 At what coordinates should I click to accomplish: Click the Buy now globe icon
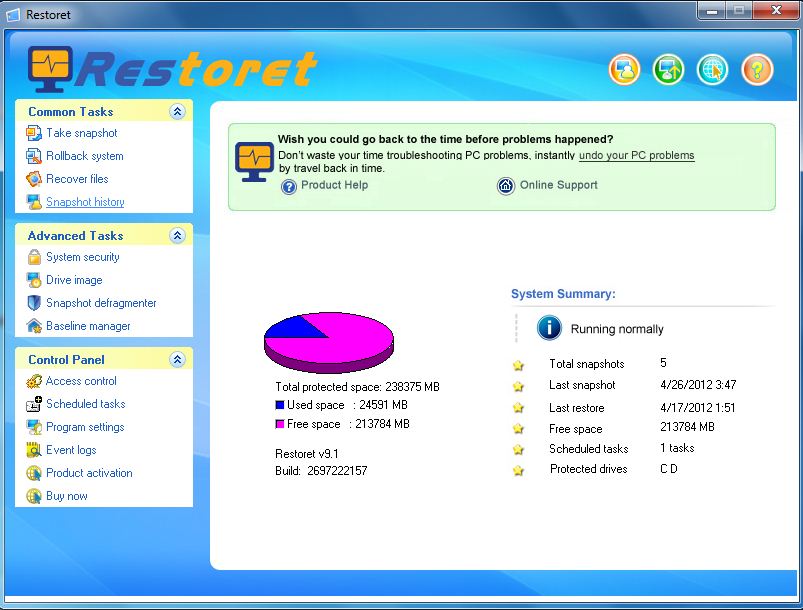[34, 496]
